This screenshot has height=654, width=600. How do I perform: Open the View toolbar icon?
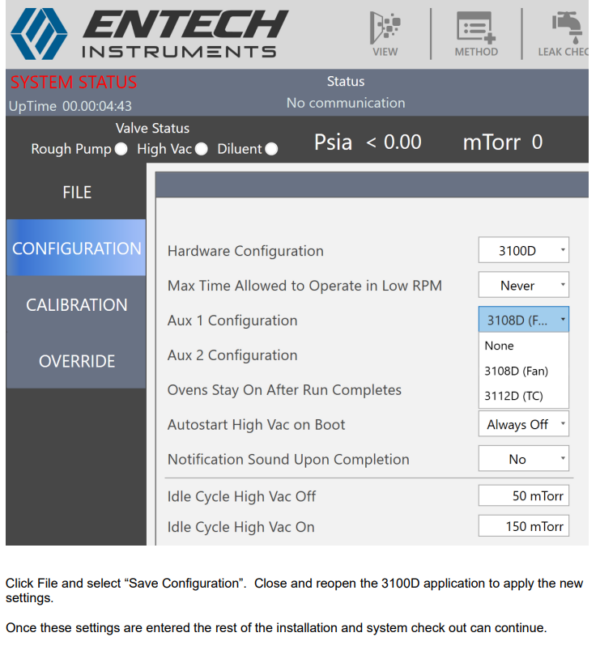tap(384, 33)
